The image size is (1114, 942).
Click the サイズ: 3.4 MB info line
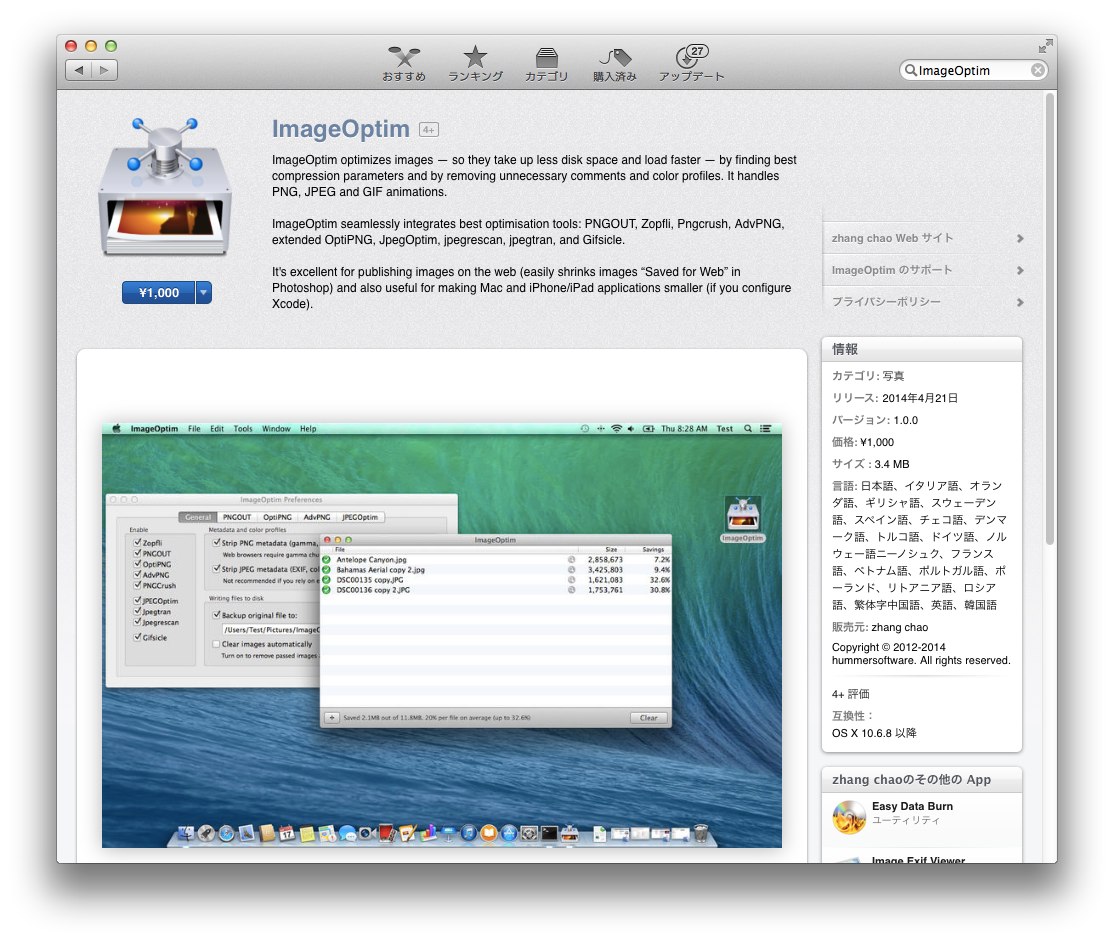(x=870, y=464)
